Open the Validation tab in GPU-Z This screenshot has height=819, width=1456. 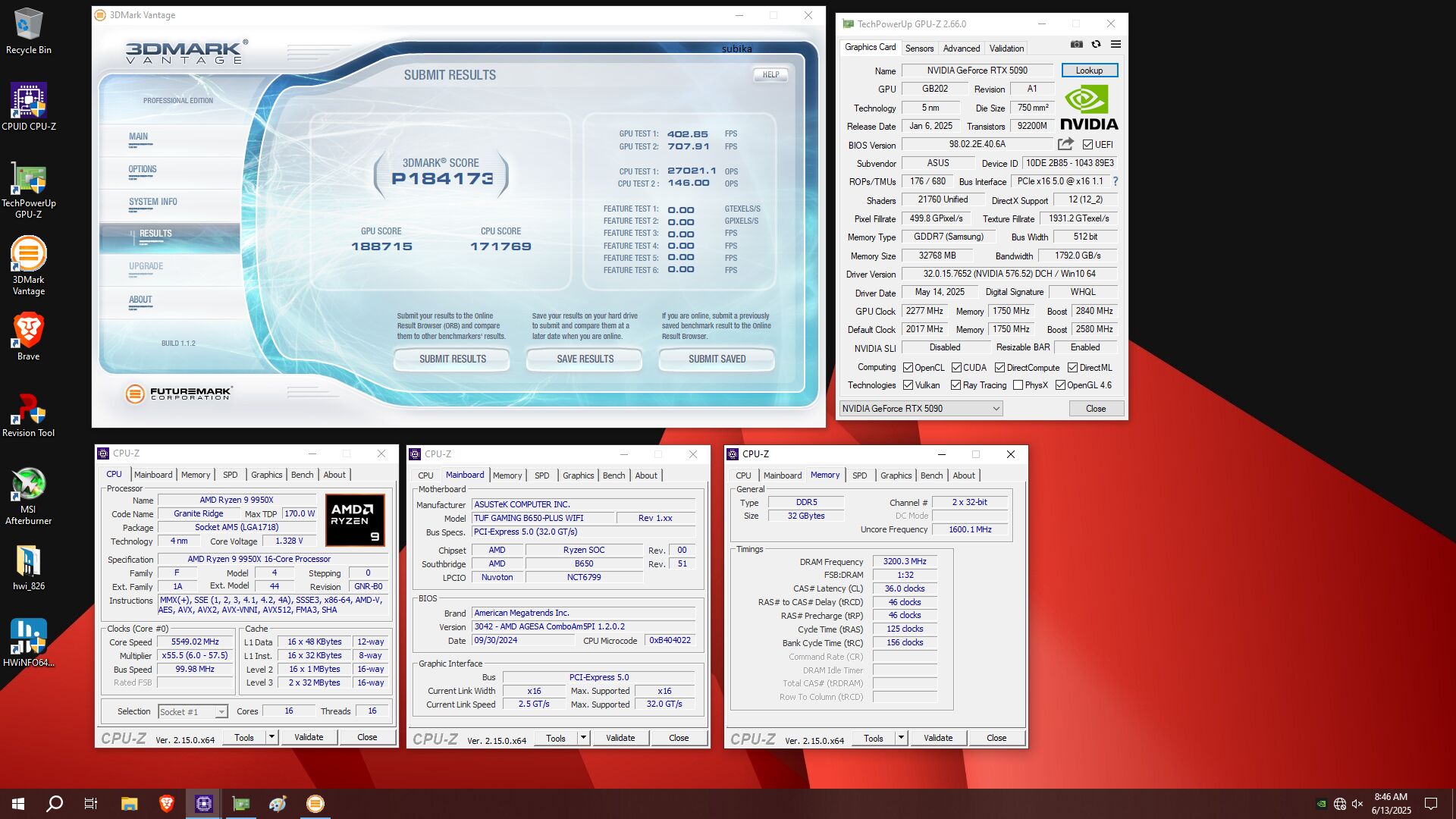pyautogui.click(x=1006, y=48)
